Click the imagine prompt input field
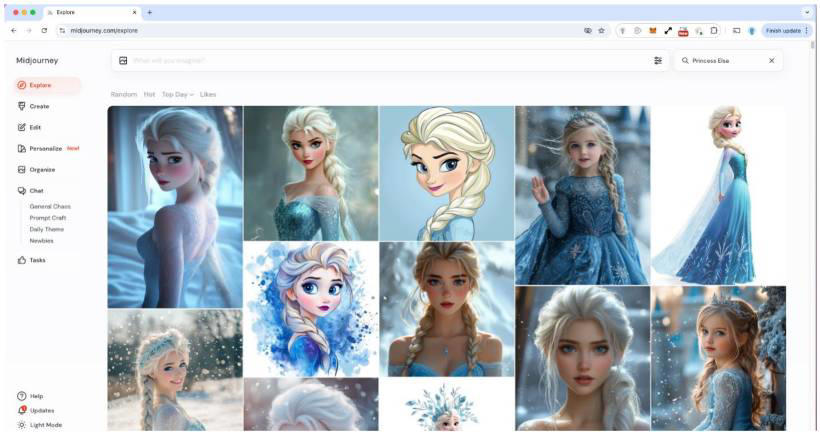The image size is (820, 441). coord(390,61)
